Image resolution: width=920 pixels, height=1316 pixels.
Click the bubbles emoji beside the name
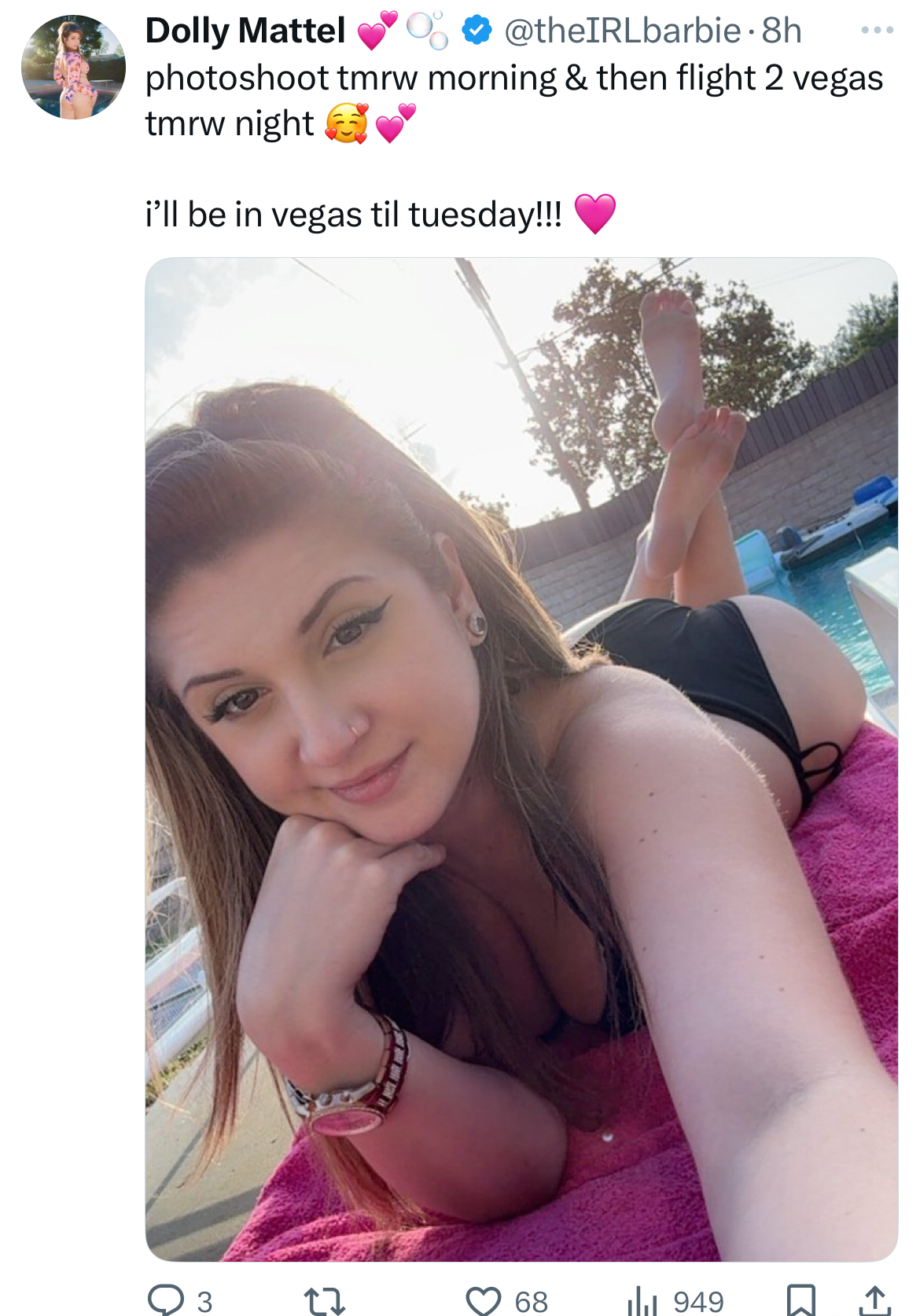pos(427,31)
